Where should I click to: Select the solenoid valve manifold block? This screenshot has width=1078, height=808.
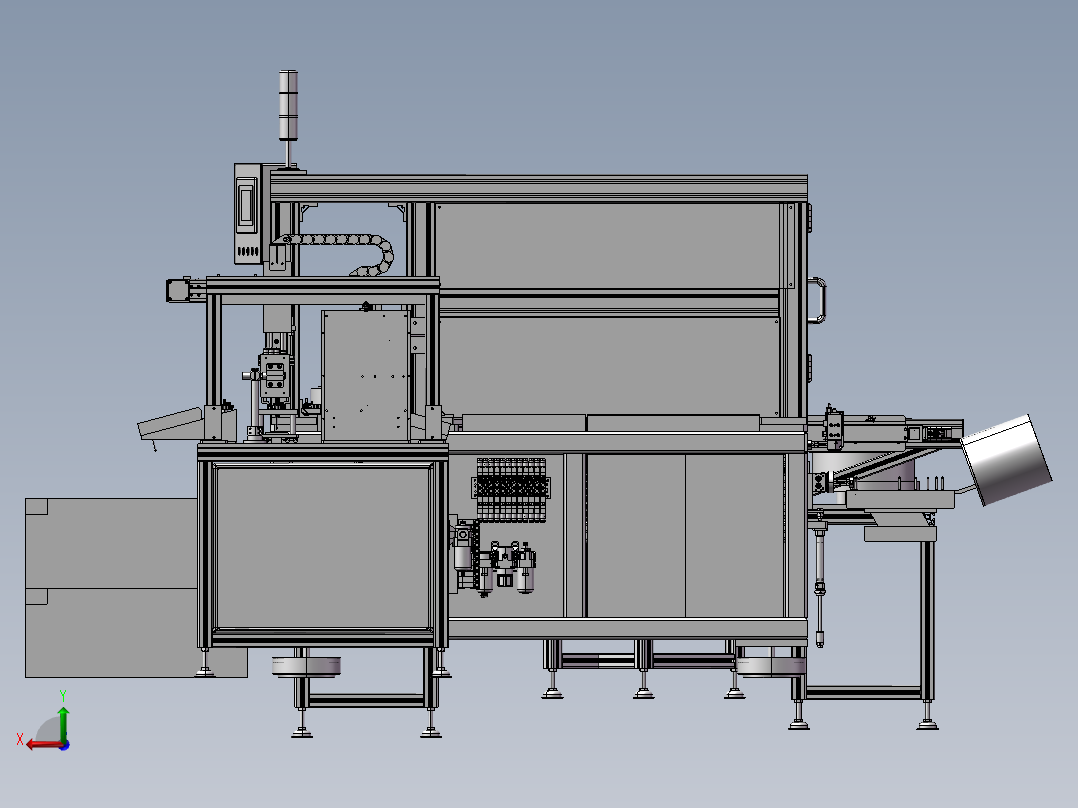(x=511, y=488)
